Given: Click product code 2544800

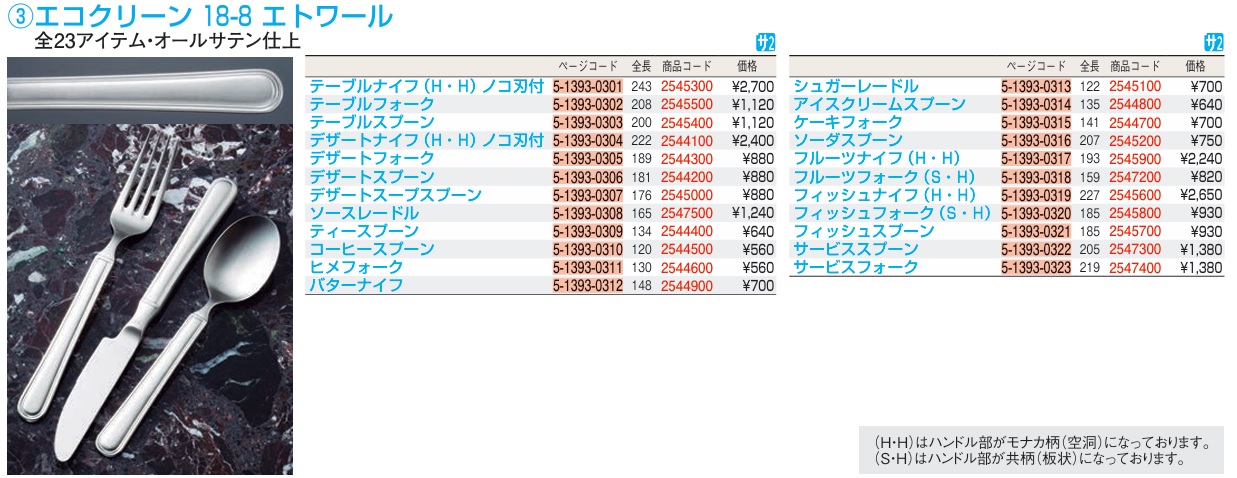Looking at the screenshot, I should (1135, 105).
